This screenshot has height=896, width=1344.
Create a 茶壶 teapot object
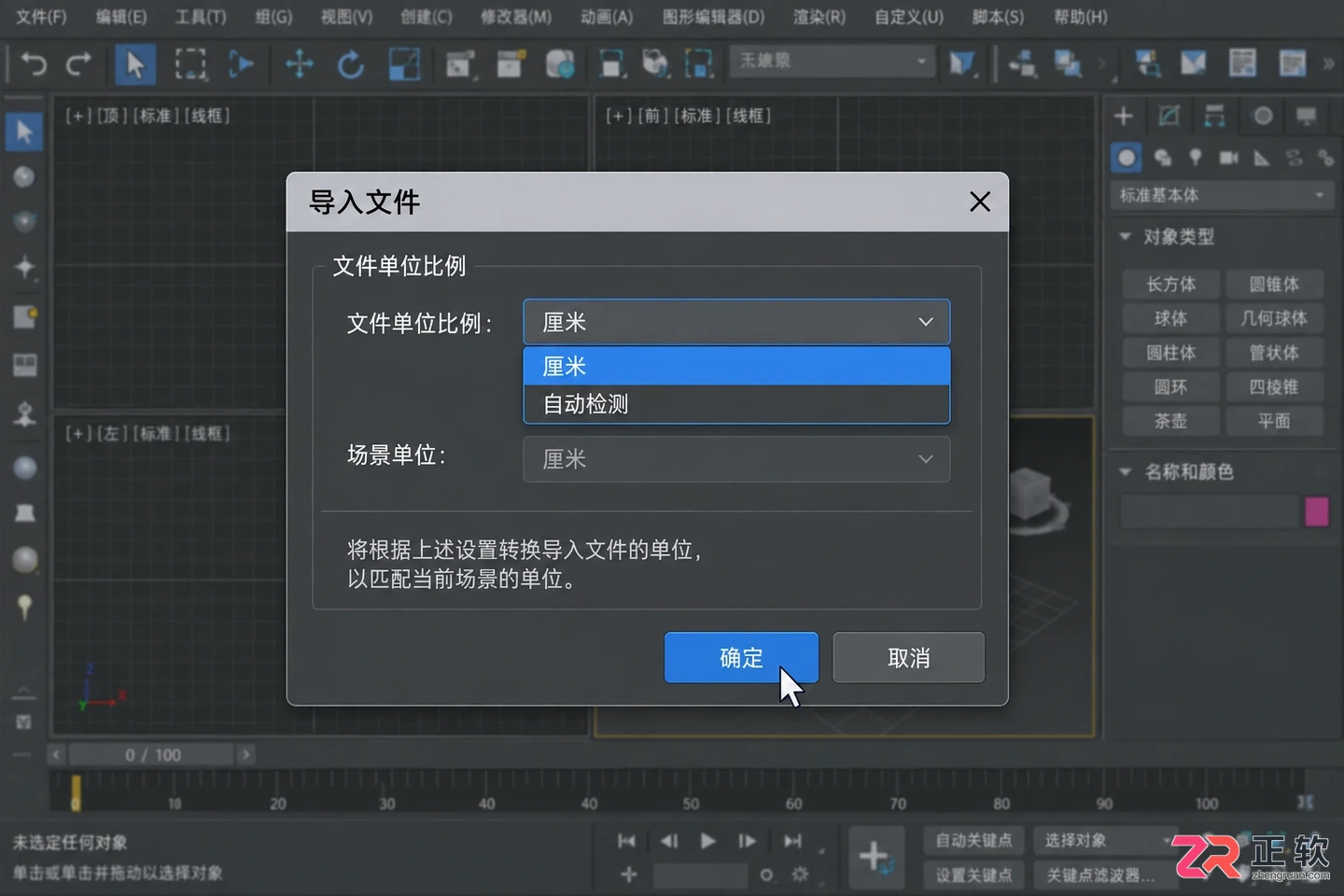point(1170,421)
